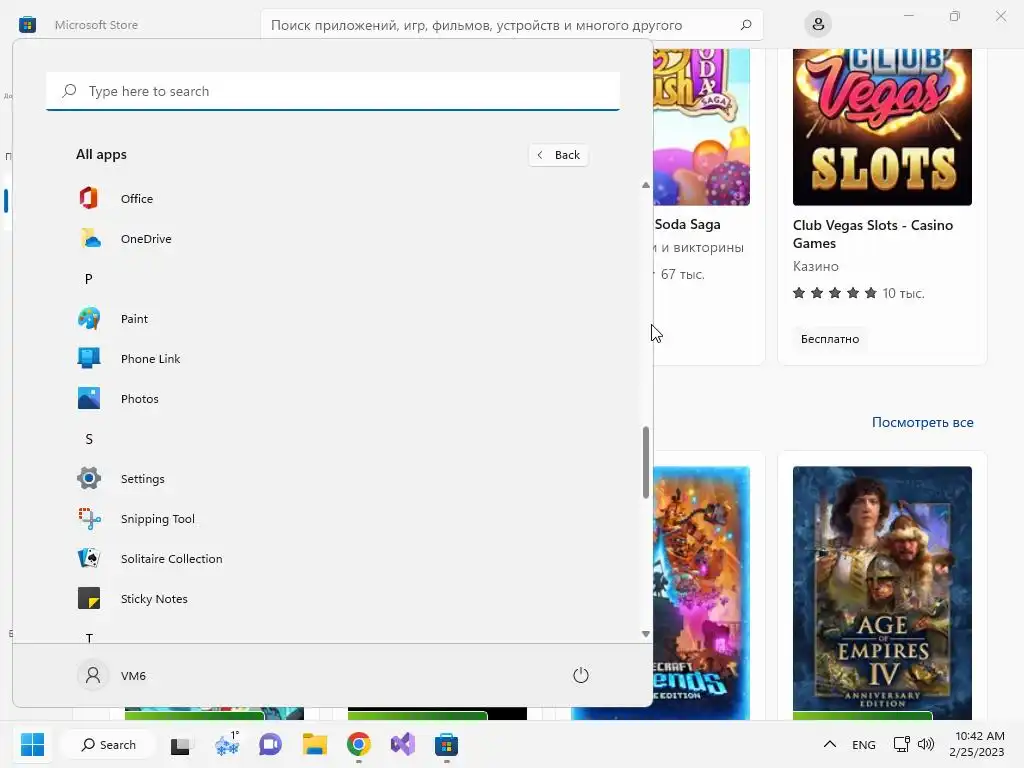
Task: Open Chat app from taskbar
Action: click(x=270, y=744)
